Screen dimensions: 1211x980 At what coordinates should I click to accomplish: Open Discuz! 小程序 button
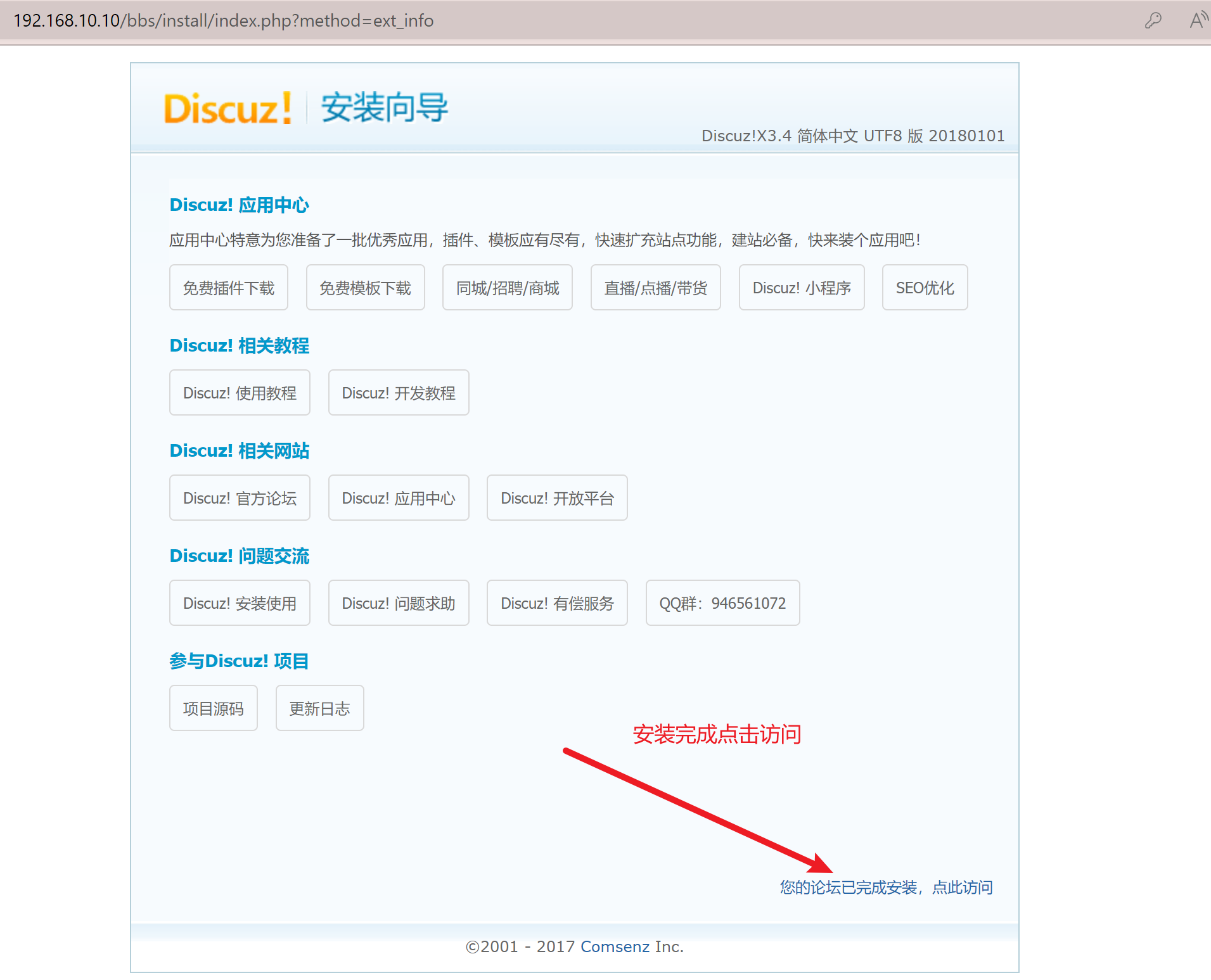tap(802, 288)
